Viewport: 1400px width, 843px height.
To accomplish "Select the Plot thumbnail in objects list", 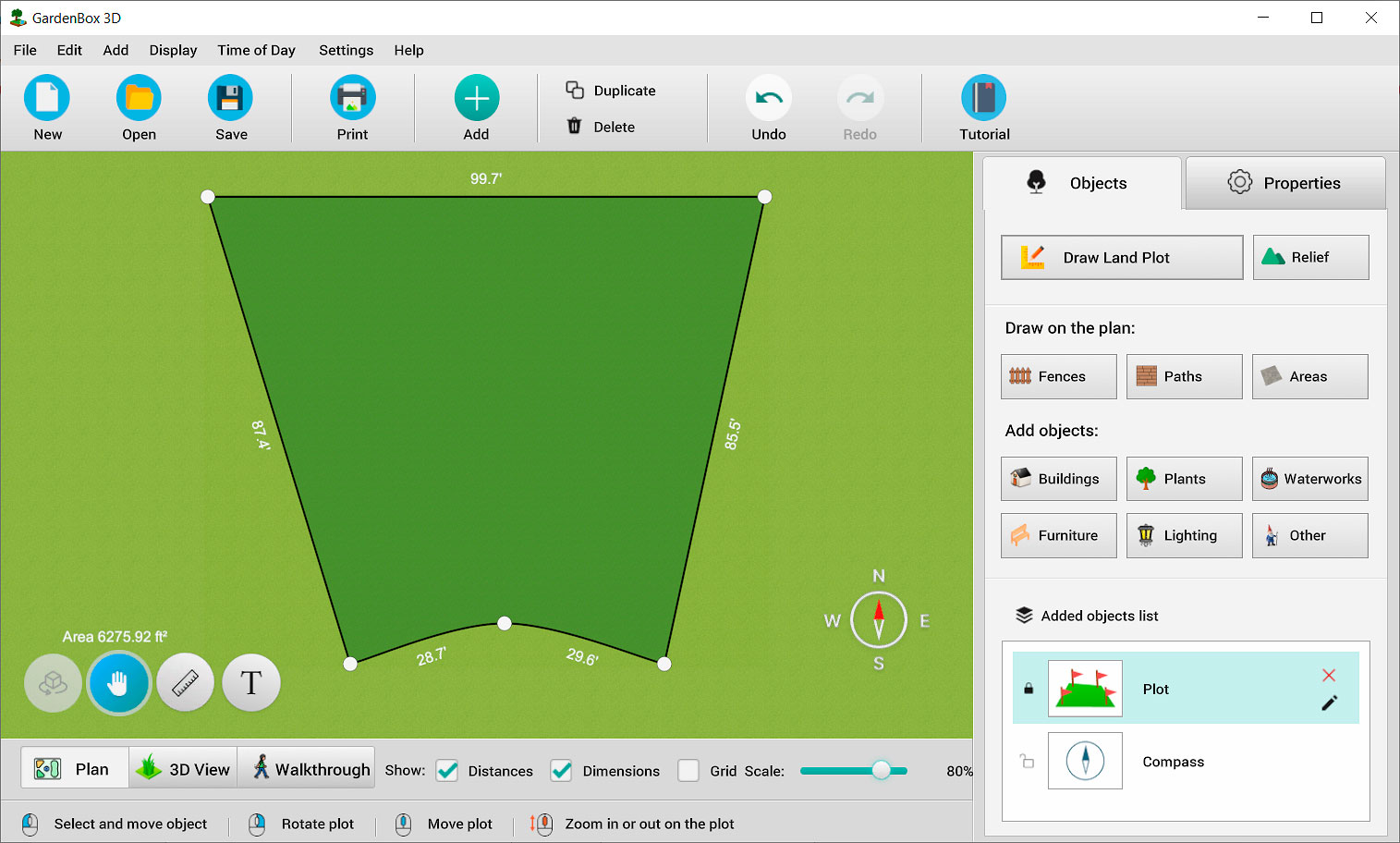I will [x=1085, y=689].
